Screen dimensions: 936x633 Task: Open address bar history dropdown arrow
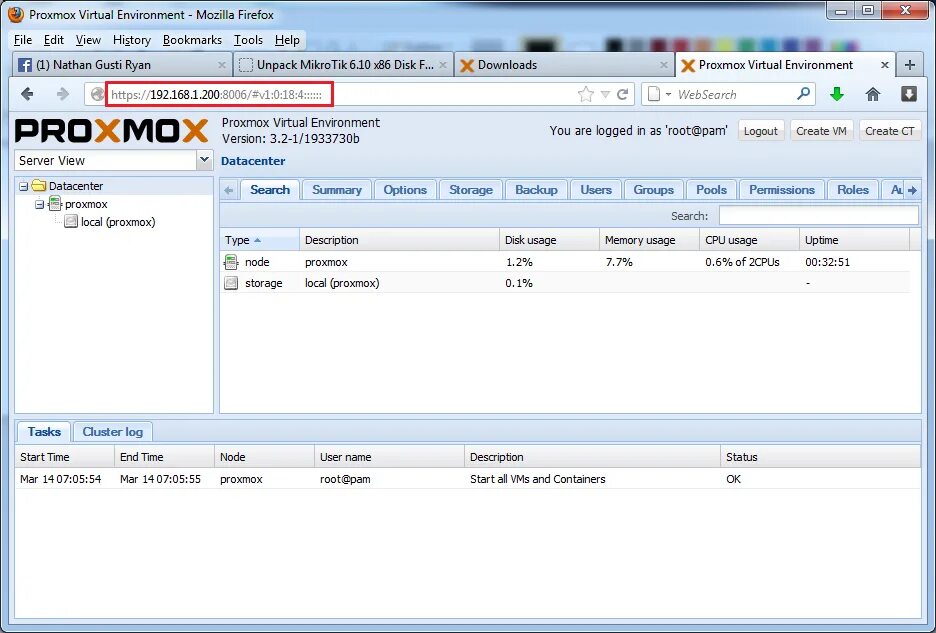[x=605, y=94]
